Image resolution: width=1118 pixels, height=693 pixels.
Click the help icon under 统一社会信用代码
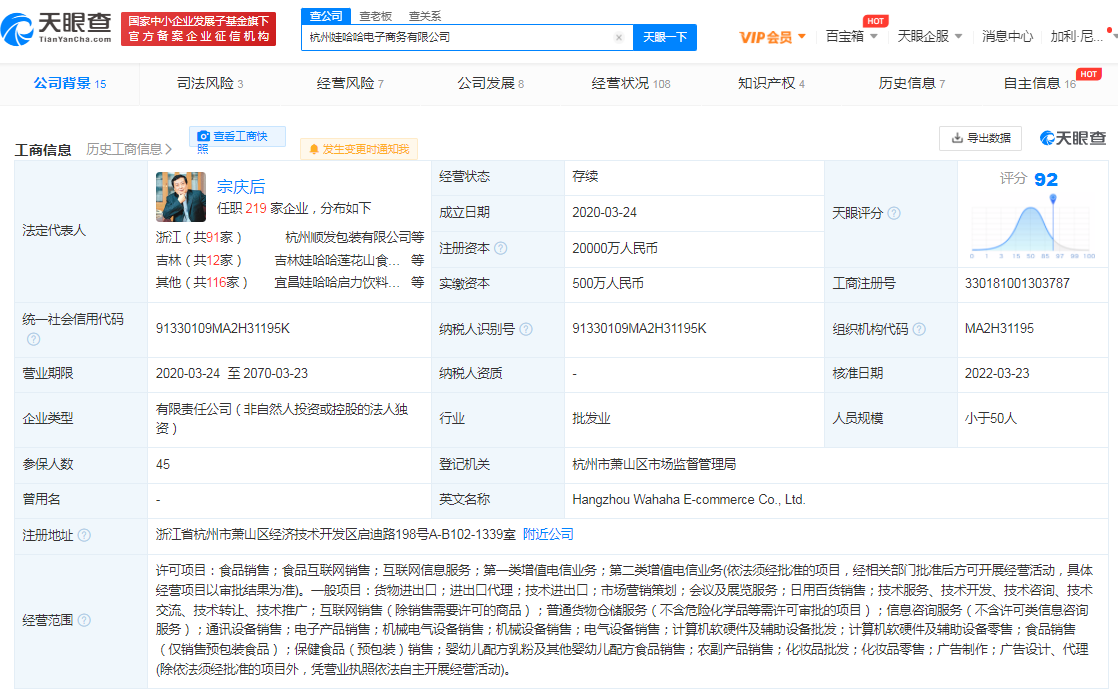pyautogui.click(x=34, y=339)
